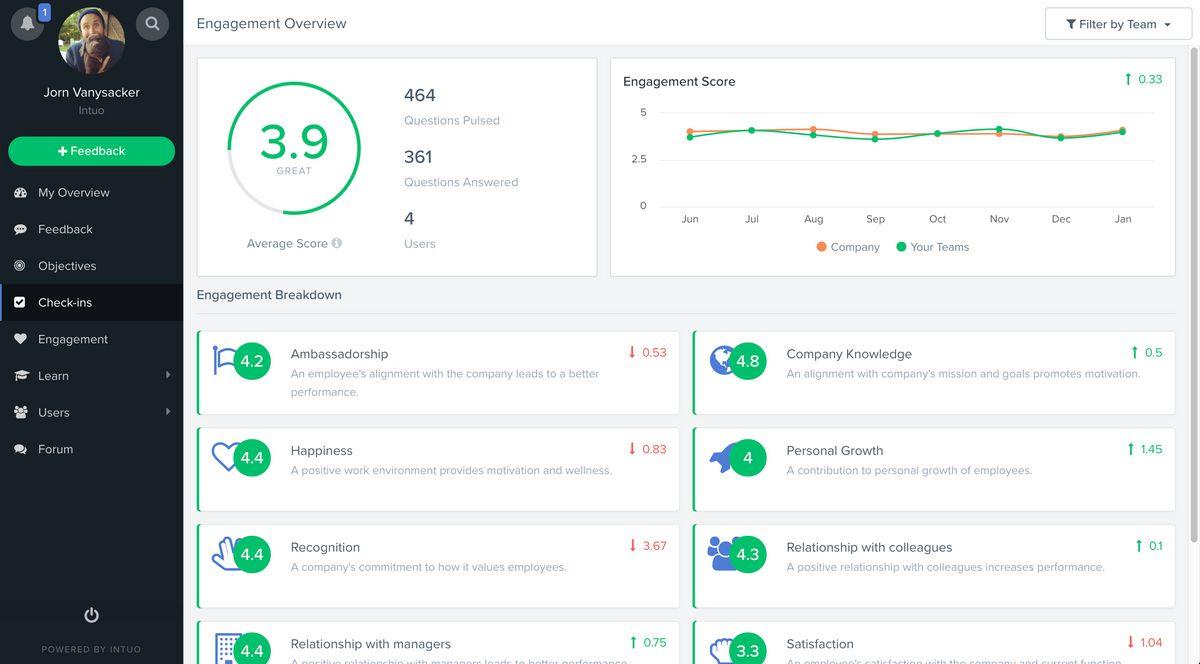Click the 4.8 Company Knowledge score circle

pos(747,361)
